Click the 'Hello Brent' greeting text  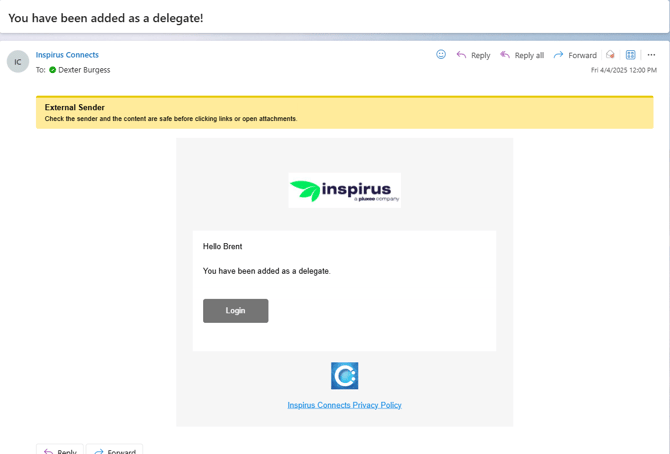point(223,247)
